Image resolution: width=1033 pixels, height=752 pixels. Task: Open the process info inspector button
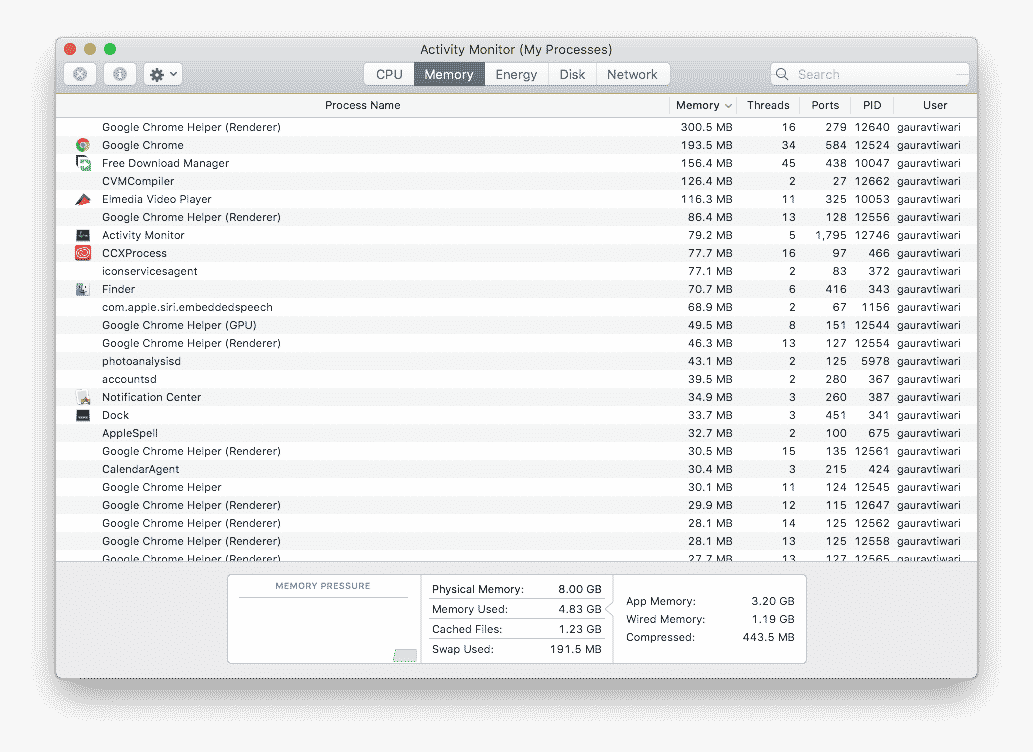[120, 74]
